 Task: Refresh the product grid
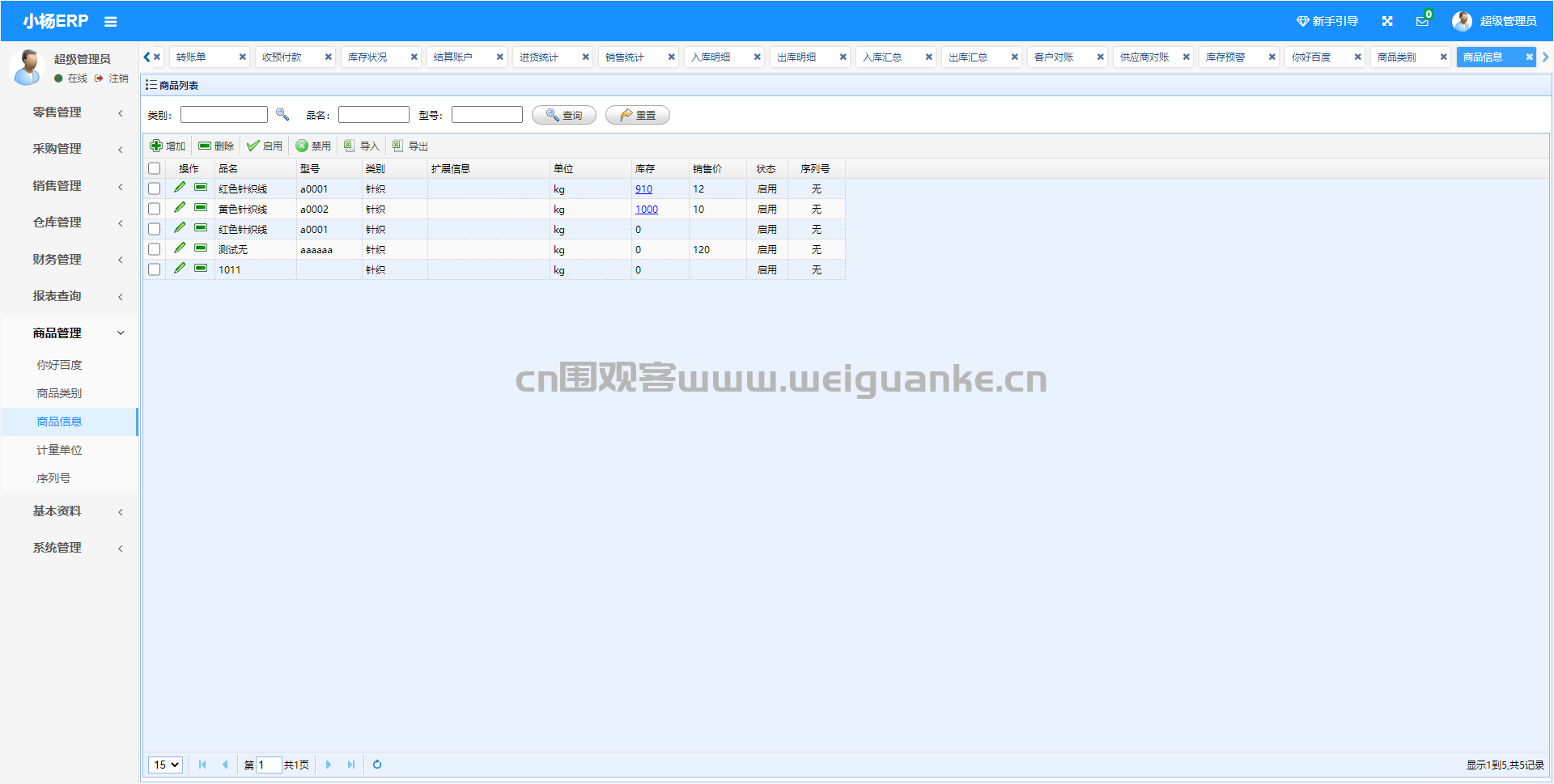coord(377,765)
